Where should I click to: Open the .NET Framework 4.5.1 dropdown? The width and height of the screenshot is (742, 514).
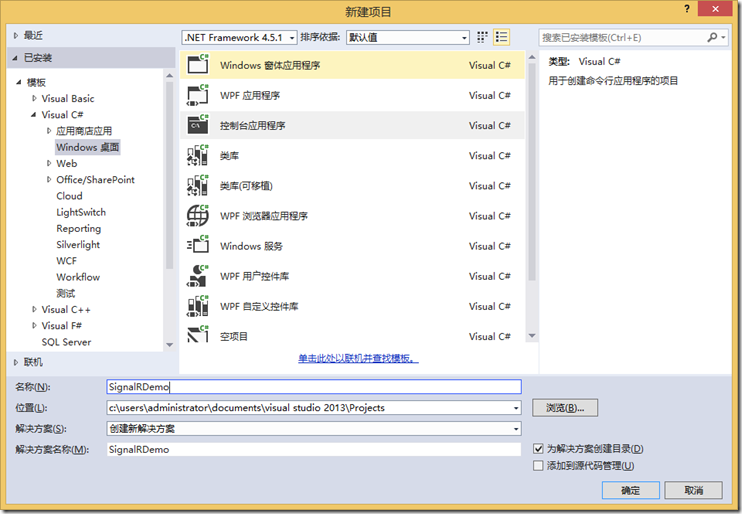click(x=239, y=37)
